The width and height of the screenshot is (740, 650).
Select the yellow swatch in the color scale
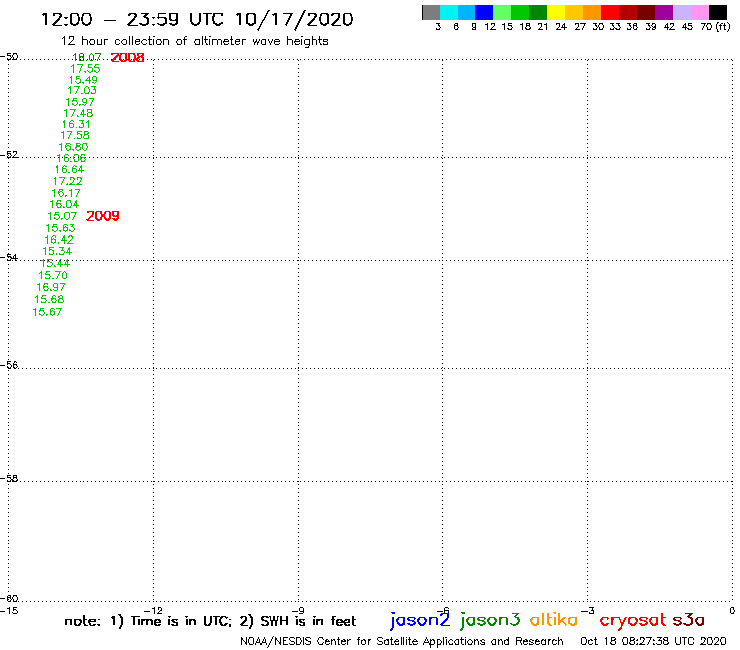coord(556,12)
